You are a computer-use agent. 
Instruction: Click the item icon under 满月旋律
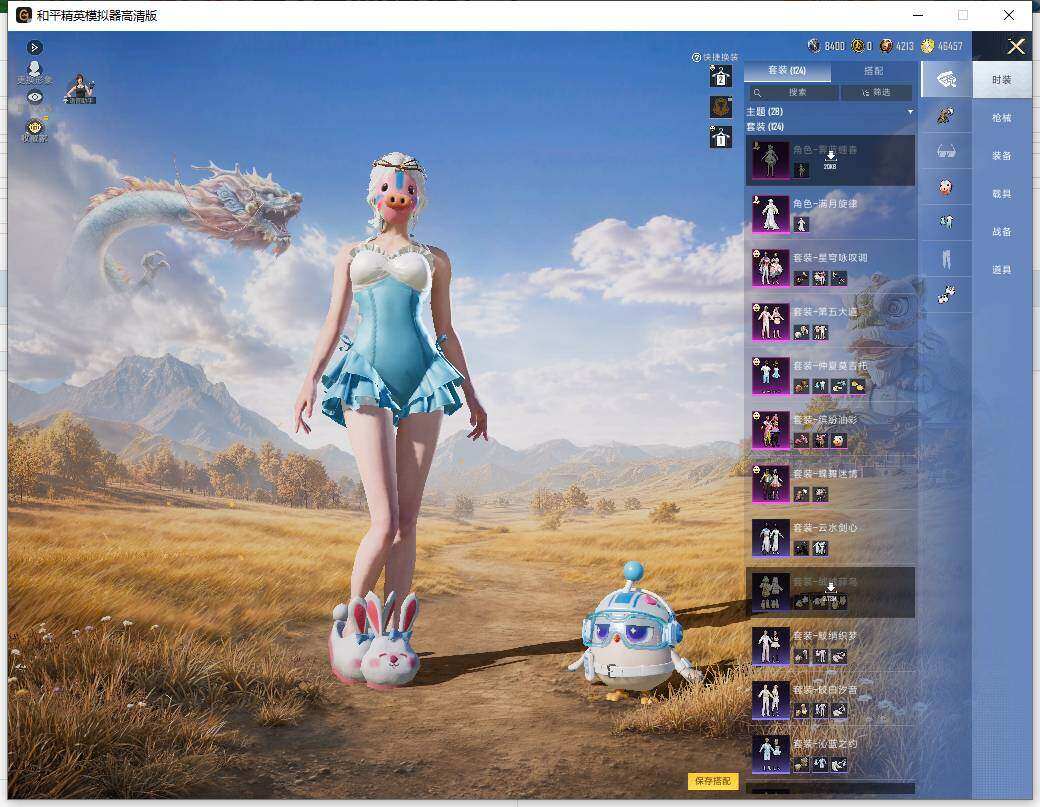(x=801, y=225)
